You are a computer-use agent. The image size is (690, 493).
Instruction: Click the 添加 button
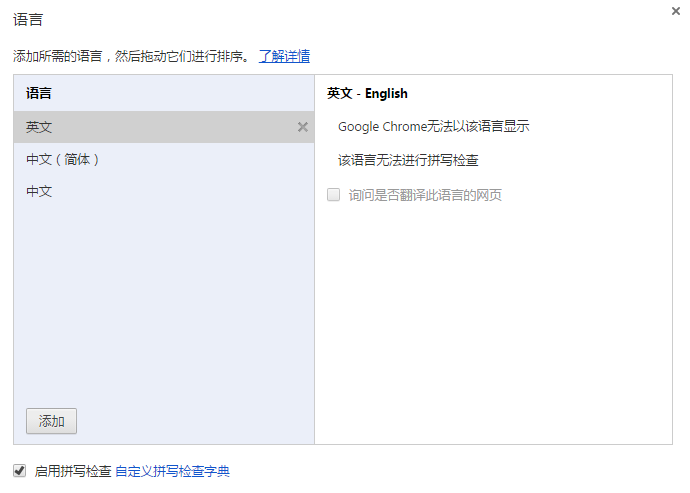click(51, 421)
